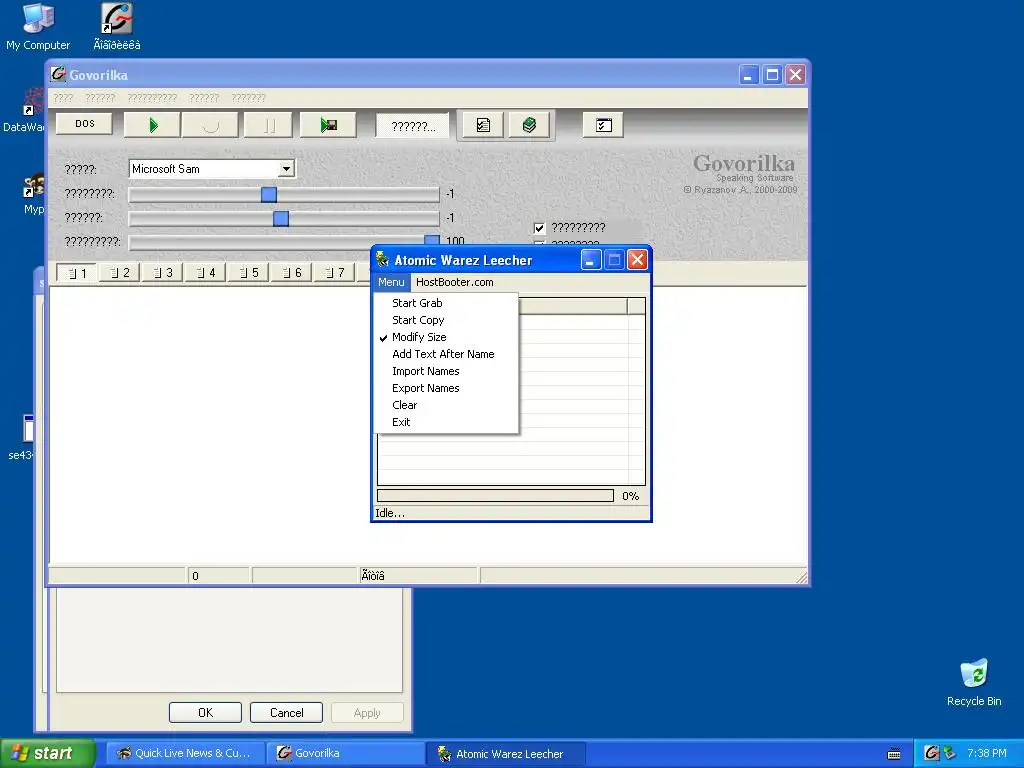The width and height of the screenshot is (1024, 768).
Task: Open the checklist document icon in toolbar
Action: tap(483, 125)
